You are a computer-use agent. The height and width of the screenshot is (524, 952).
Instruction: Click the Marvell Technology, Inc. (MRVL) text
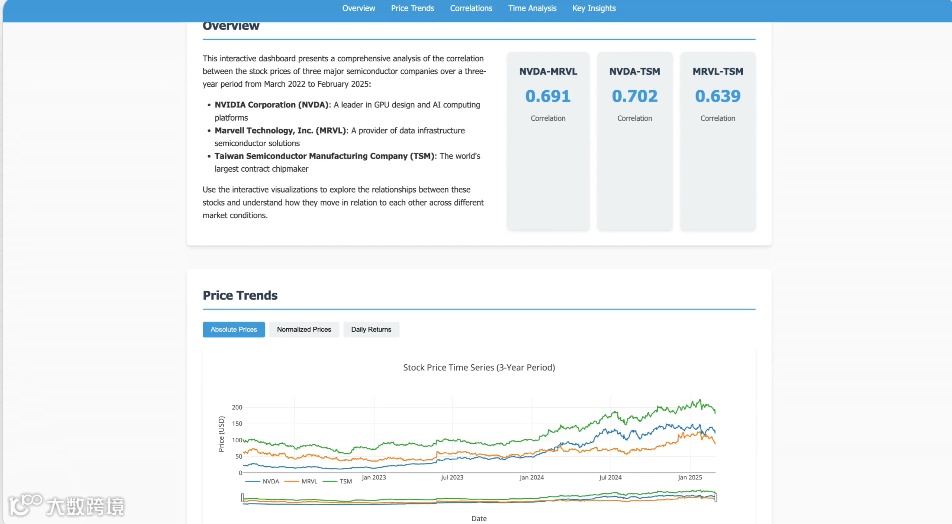(x=281, y=131)
